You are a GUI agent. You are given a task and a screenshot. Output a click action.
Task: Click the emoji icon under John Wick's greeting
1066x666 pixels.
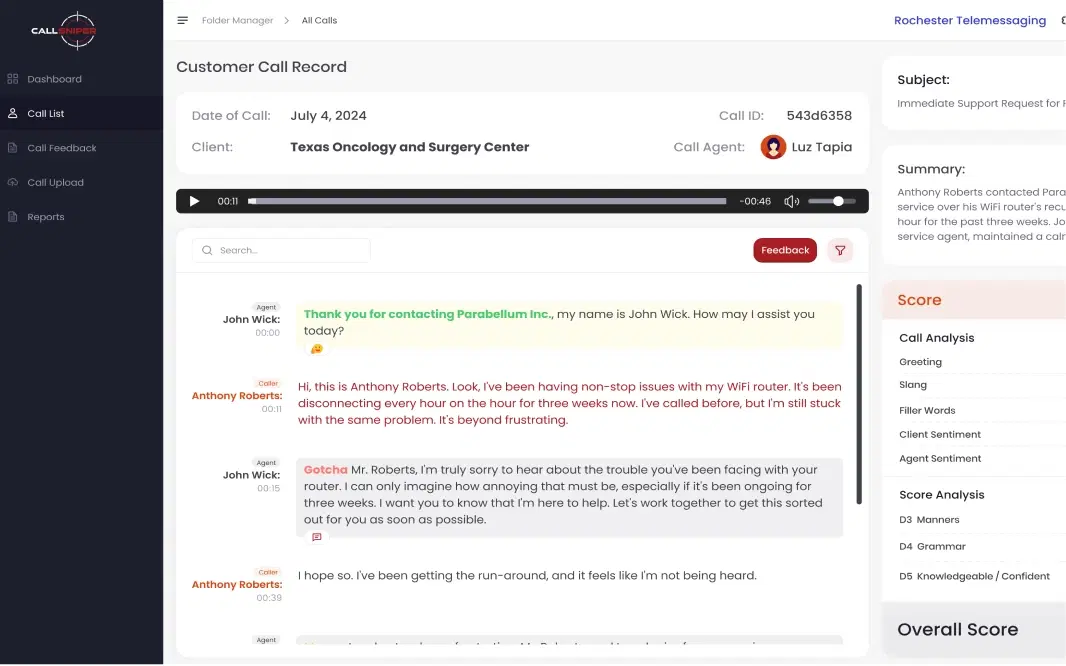coord(317,349)
